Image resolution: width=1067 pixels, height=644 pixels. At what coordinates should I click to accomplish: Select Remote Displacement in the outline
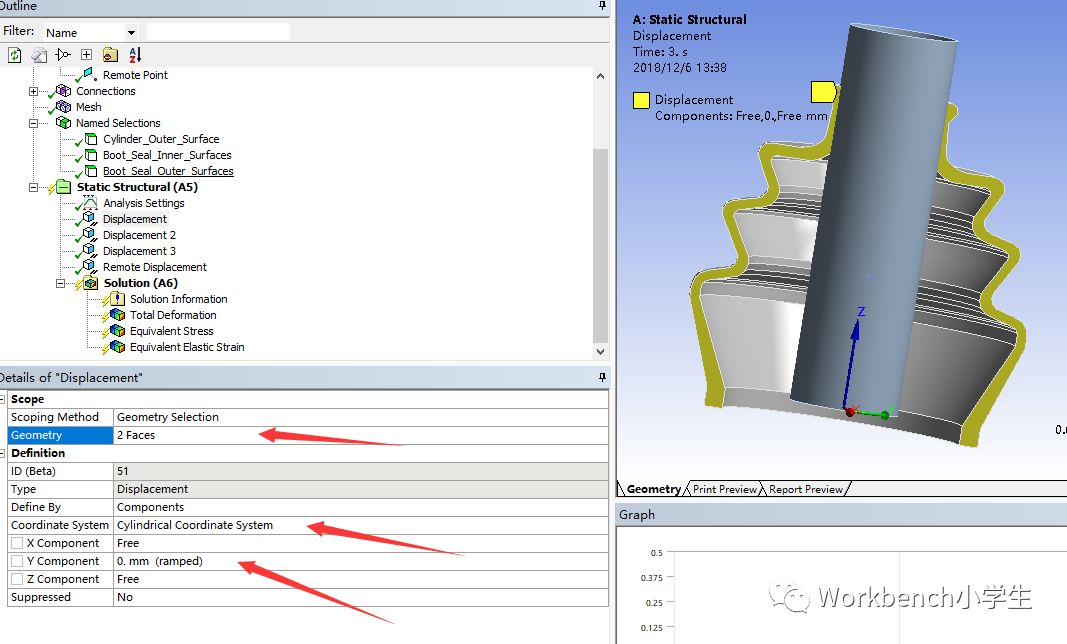click(x=154, y=267)
